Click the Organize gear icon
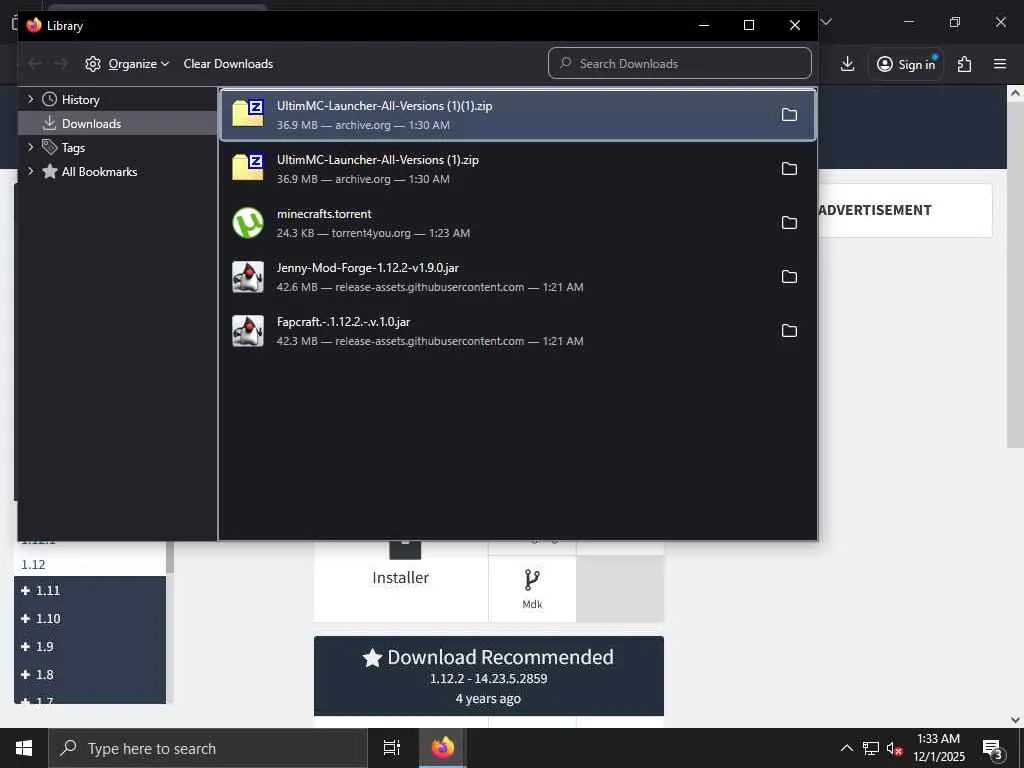Image resolution: width=1024 pixels, height=768 pixels. point(93,64)
